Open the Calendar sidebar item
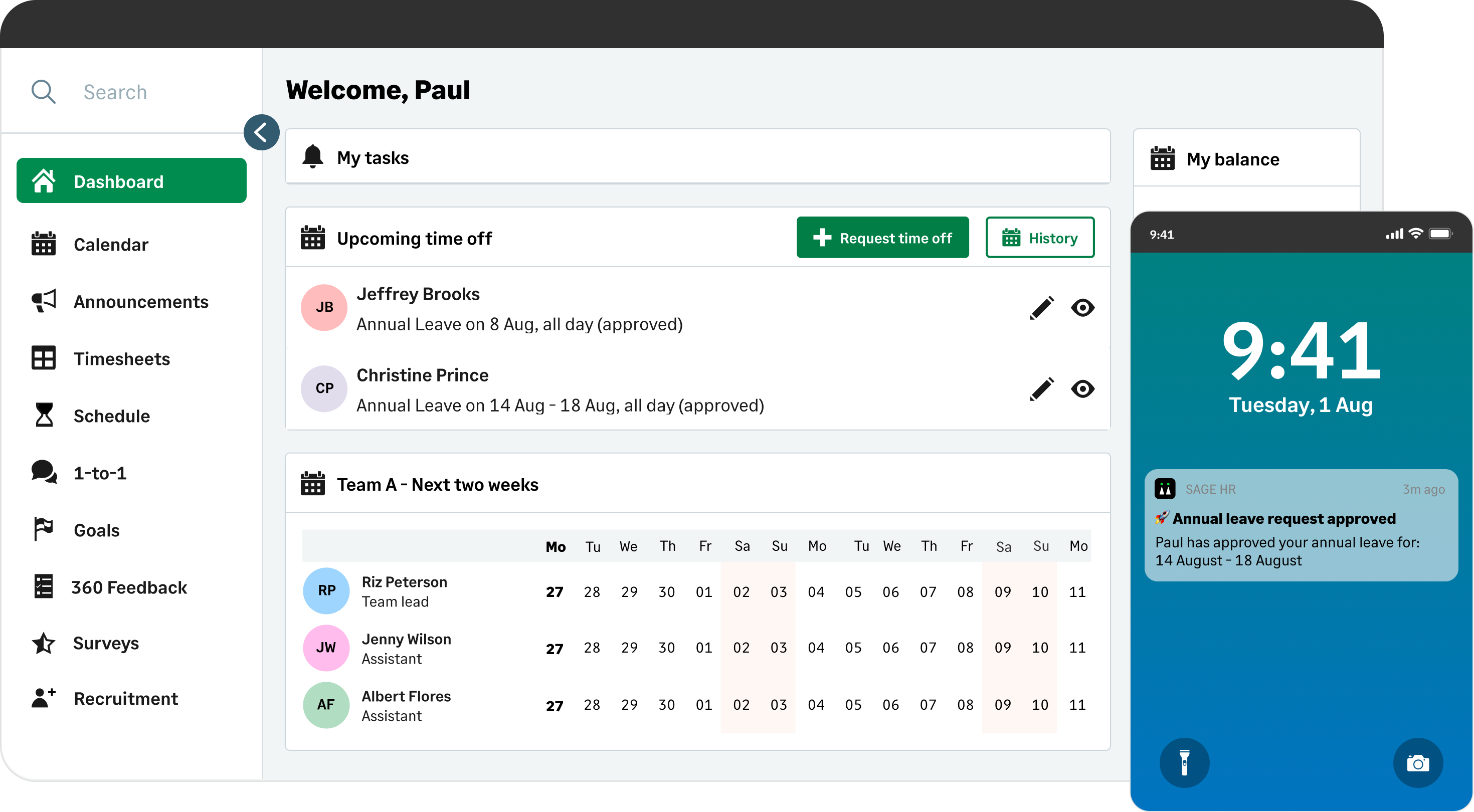The height and width of the screenshot is (812, 1474). pos(110,244)
